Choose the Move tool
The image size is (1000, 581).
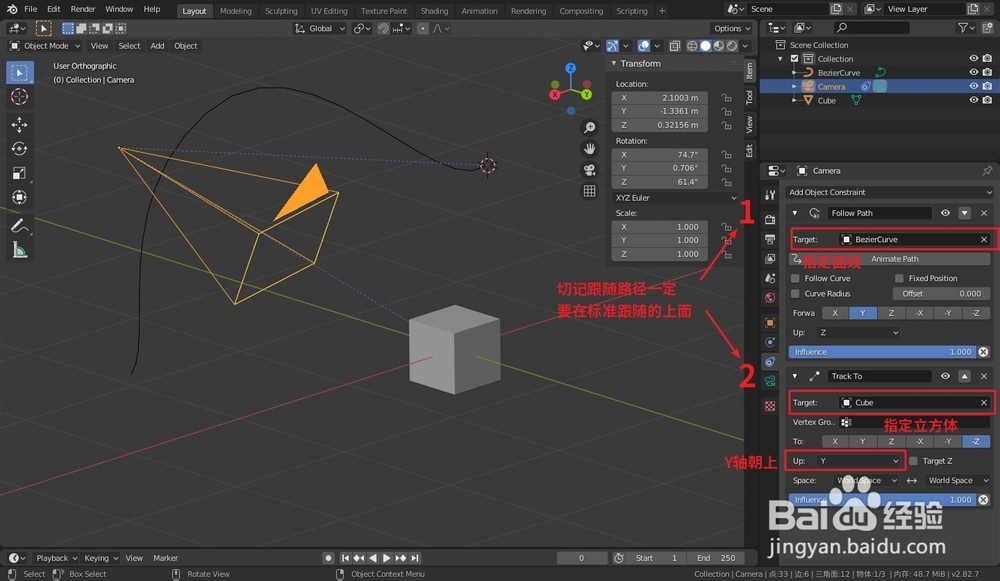coord(20,125)
